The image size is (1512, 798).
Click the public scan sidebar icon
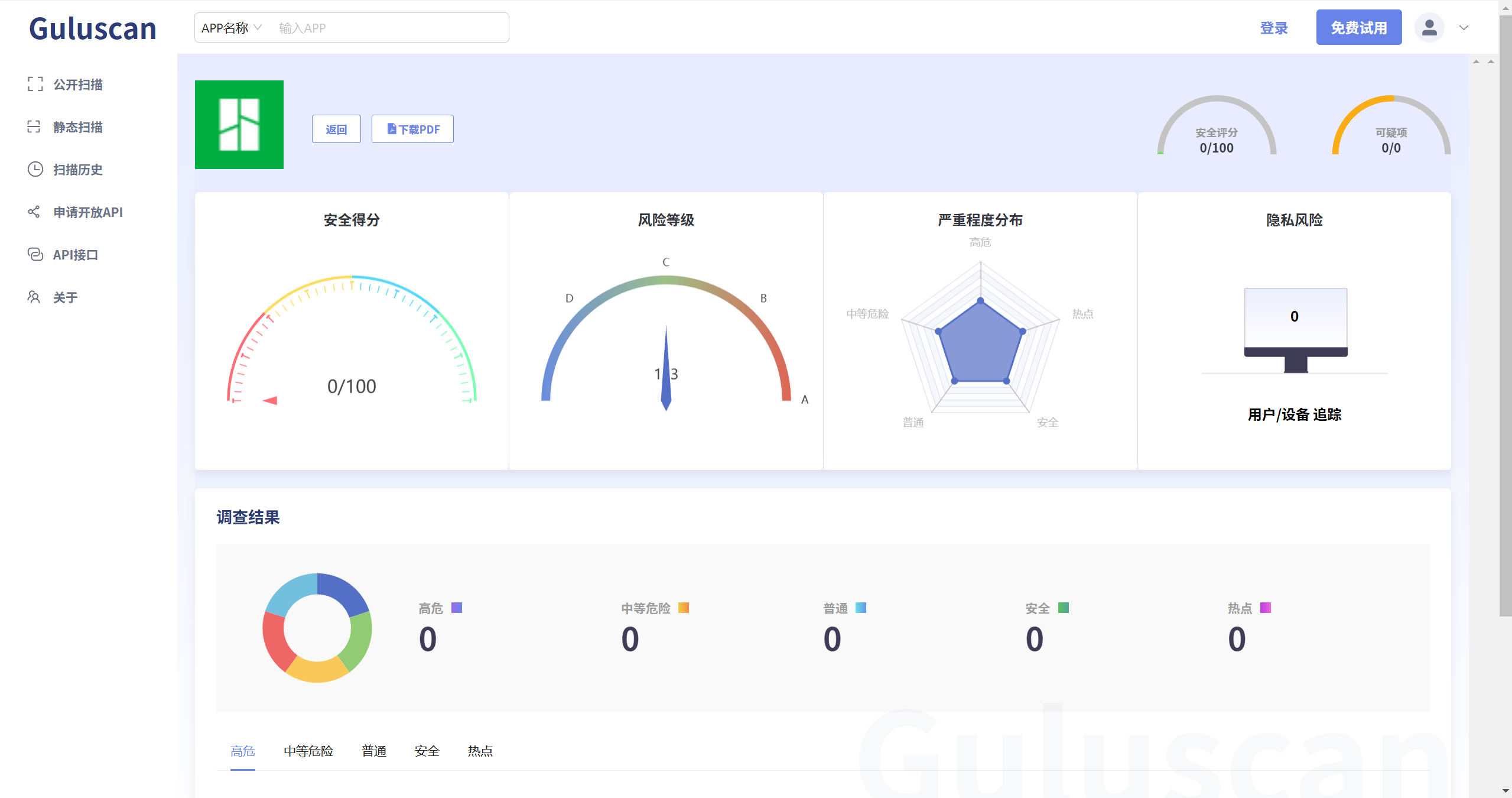click(35, 85)
